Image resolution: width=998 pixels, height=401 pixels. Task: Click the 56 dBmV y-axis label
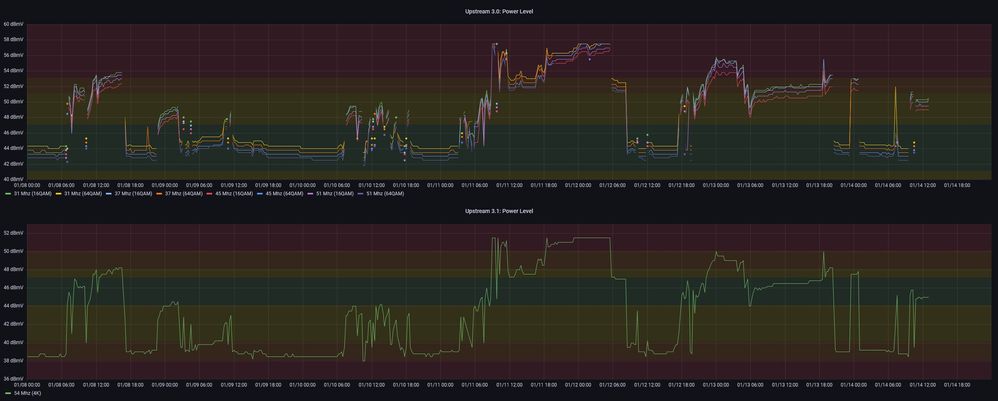click(x=14, y=55)
